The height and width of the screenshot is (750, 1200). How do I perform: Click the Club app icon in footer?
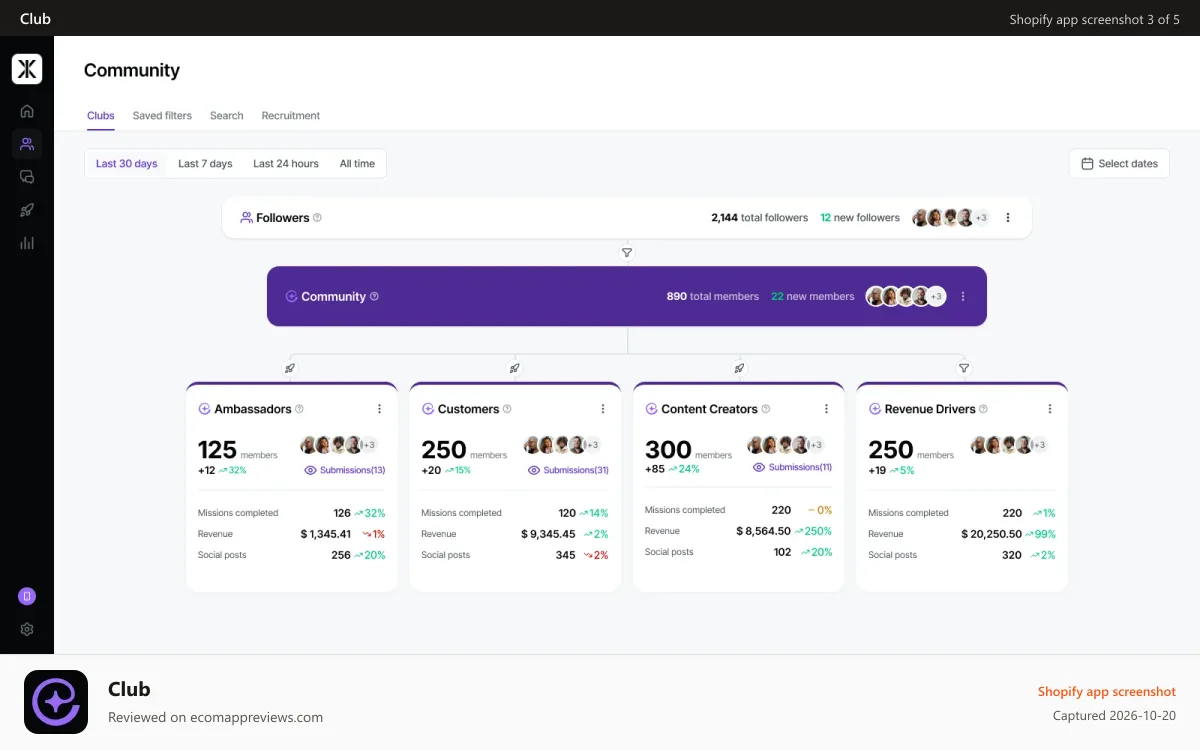pyautogui.click(x=56, y=702)
